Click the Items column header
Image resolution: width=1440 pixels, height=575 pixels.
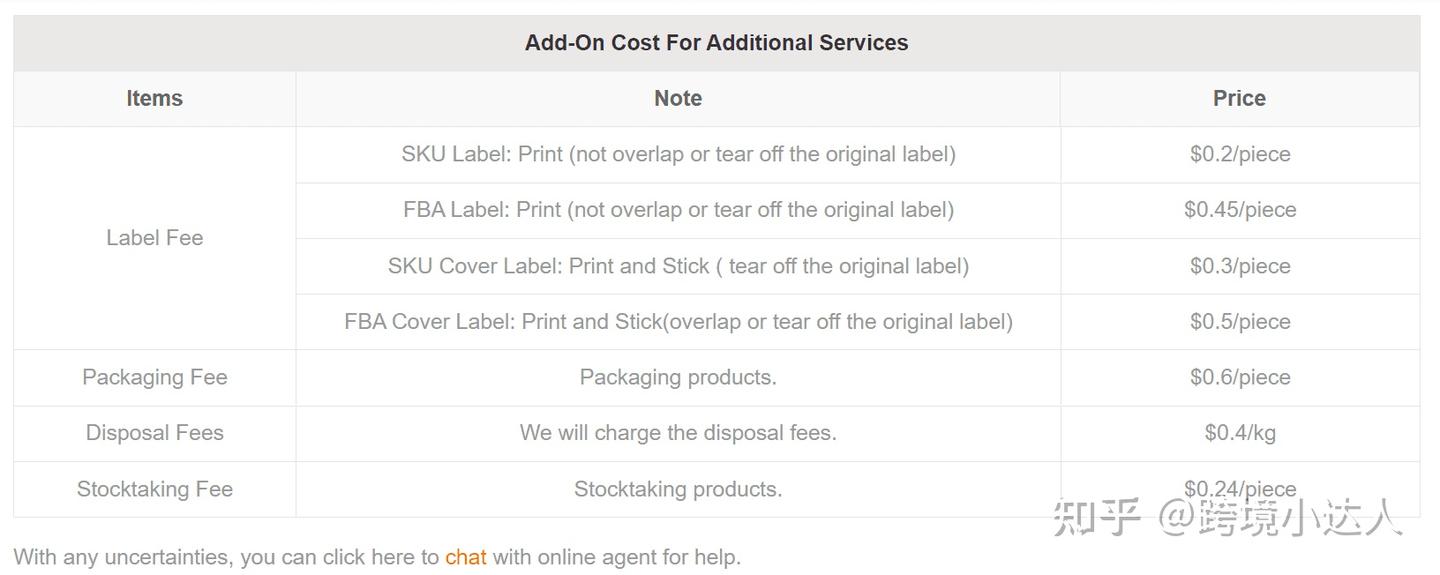pos(154,98)
